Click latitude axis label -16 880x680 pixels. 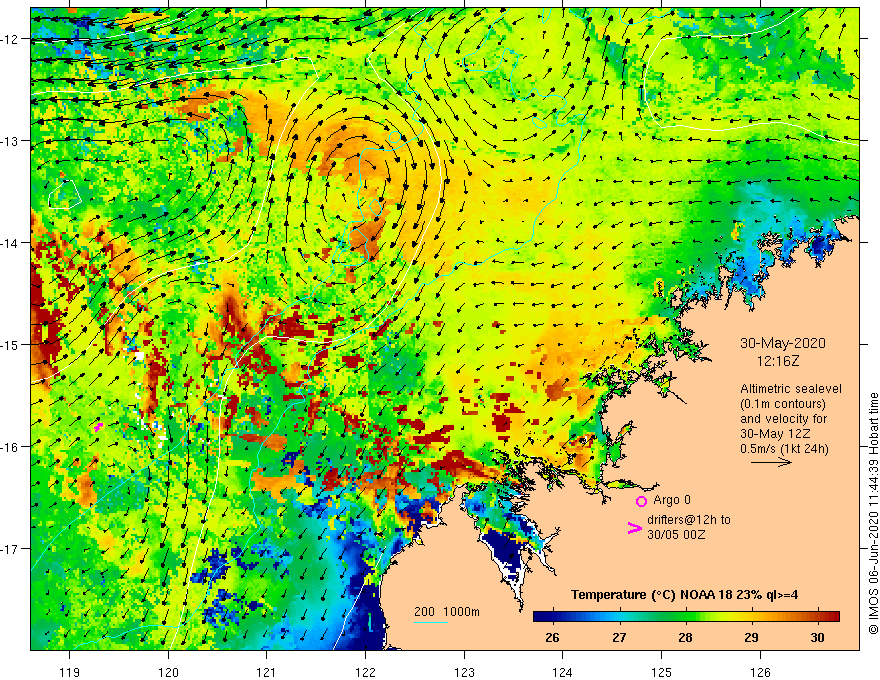(x=11, y=447)
